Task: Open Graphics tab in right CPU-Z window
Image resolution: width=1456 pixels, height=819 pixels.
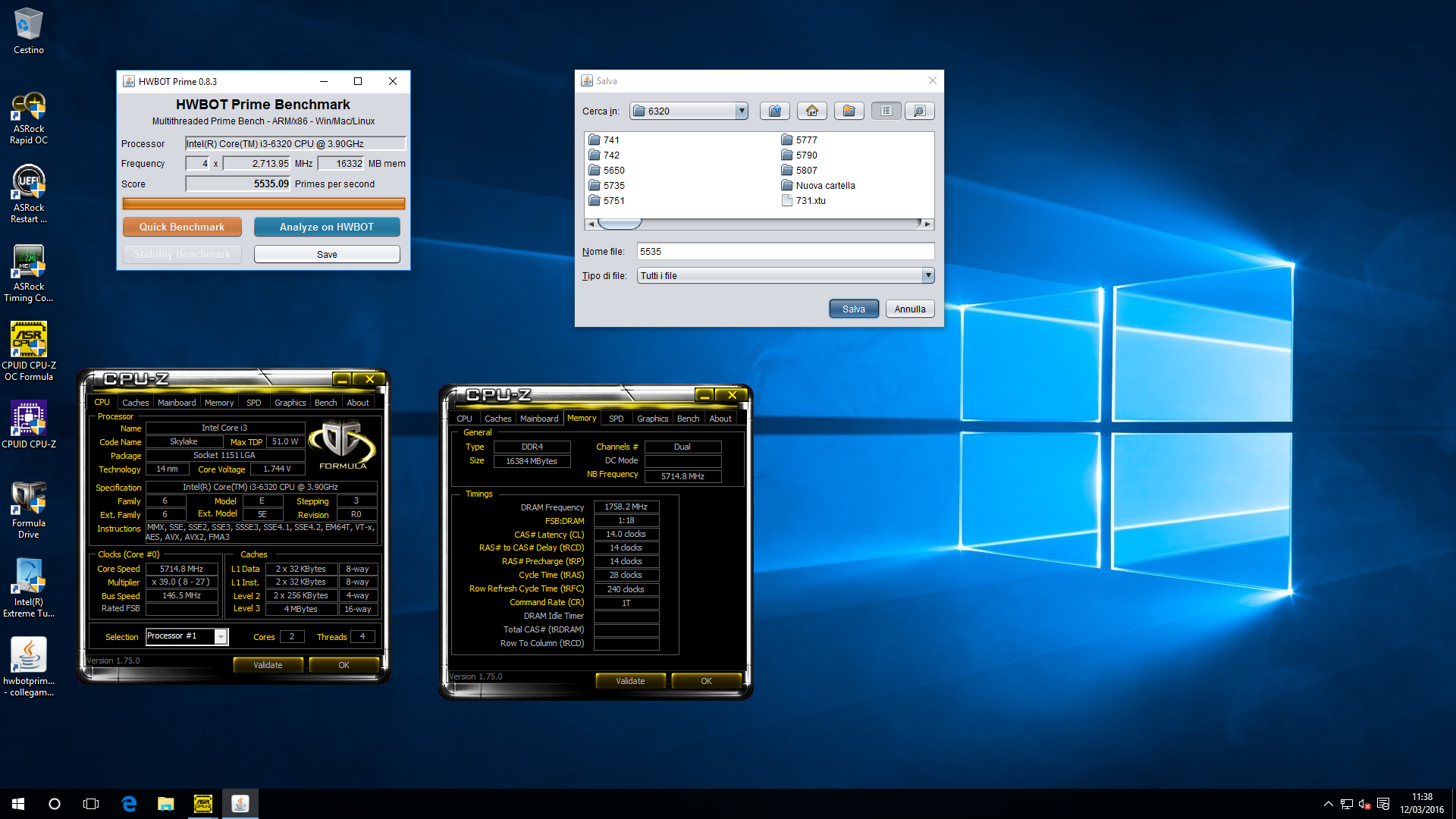Action: (652, 419)
